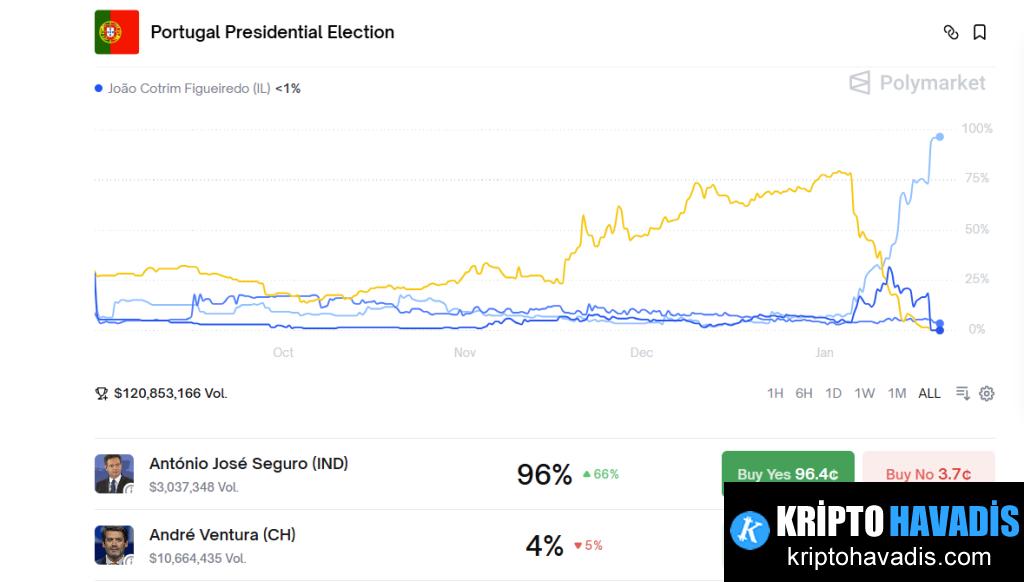The image size is (1024, 582).
Task: Click the Polymarket logo watermark
Action: (x=918, y=83)
